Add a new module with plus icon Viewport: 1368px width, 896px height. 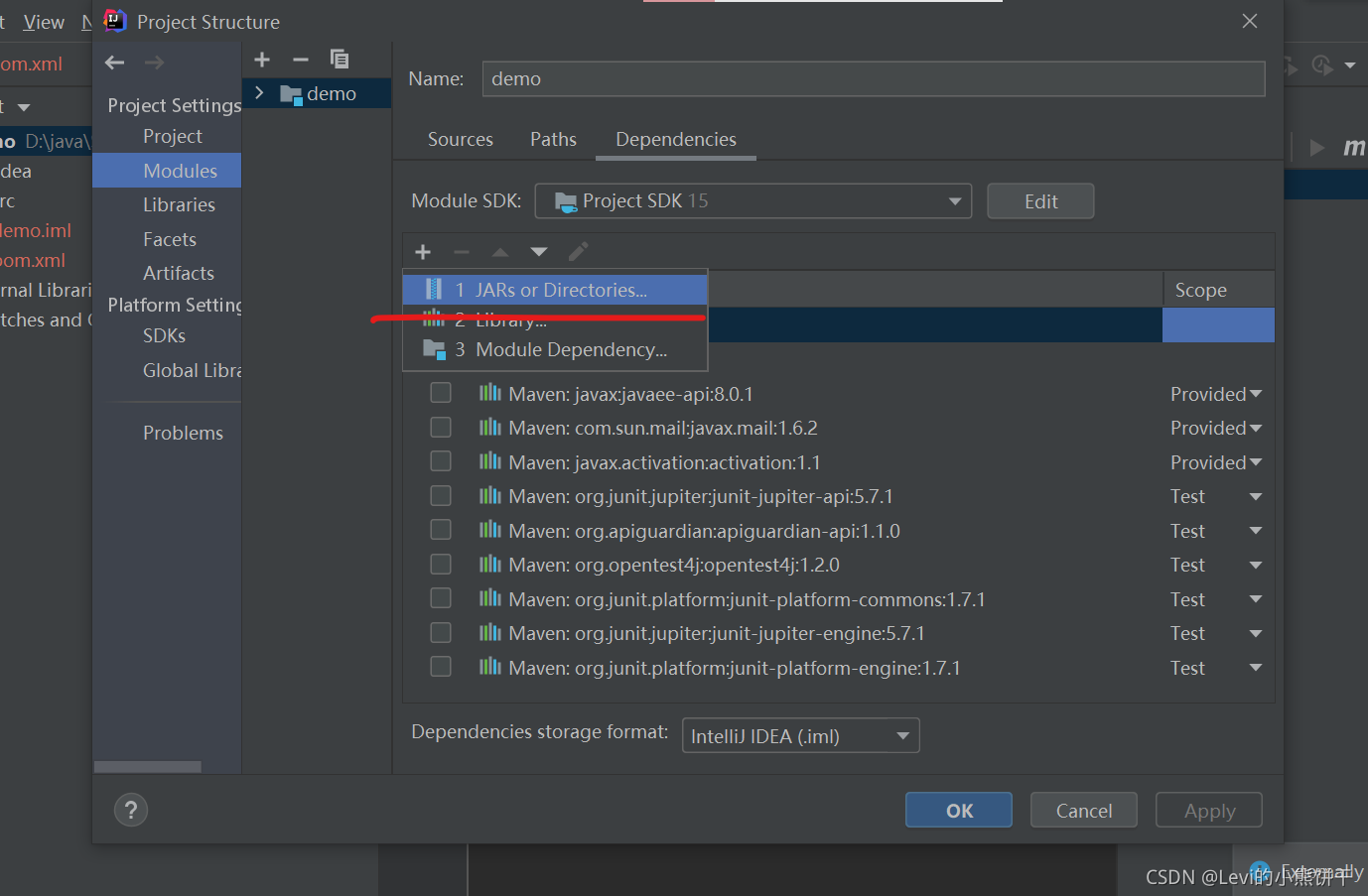click(x=262, y=60)
